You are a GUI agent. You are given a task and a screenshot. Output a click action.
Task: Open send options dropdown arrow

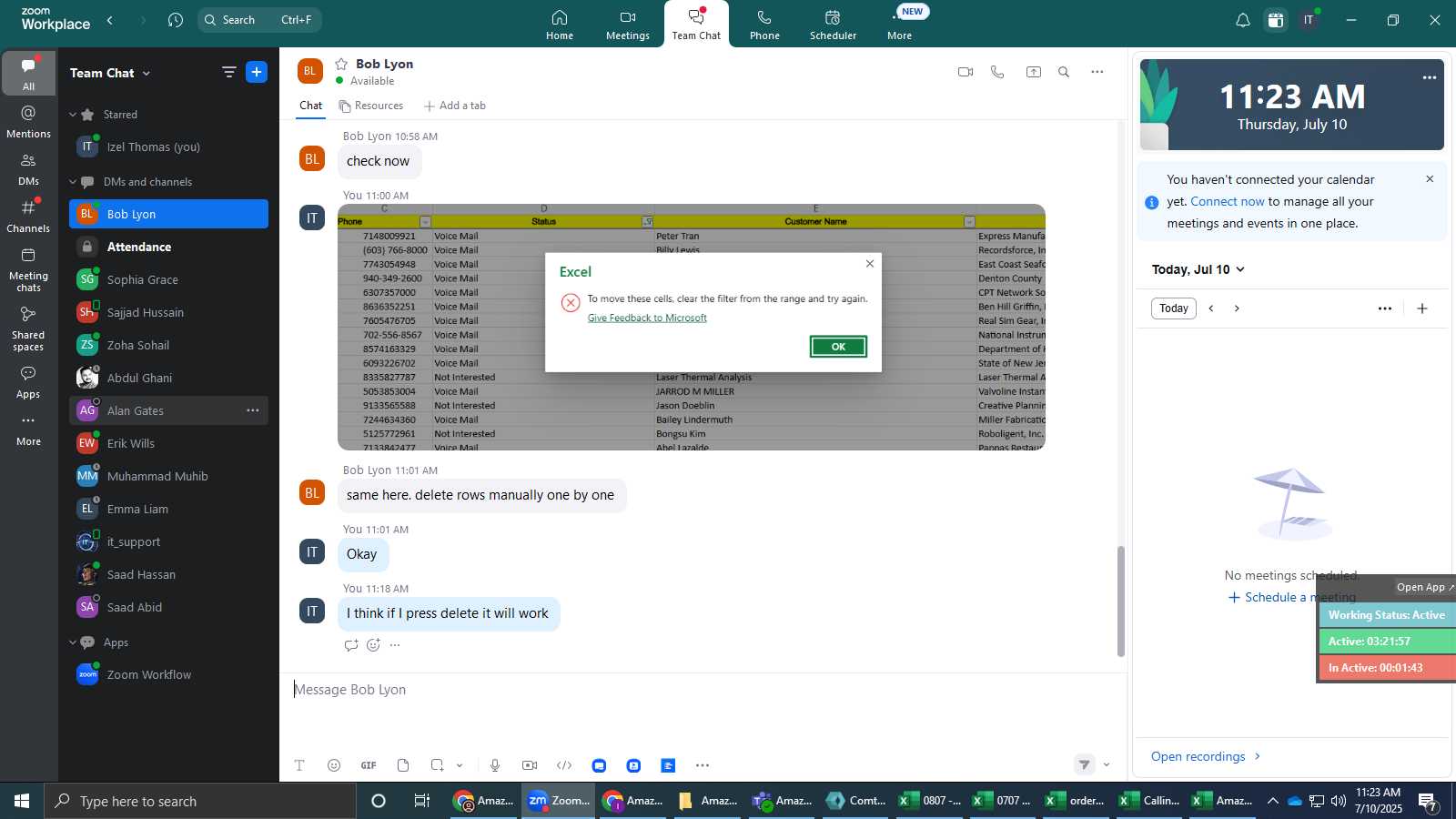coord(1107,764)
